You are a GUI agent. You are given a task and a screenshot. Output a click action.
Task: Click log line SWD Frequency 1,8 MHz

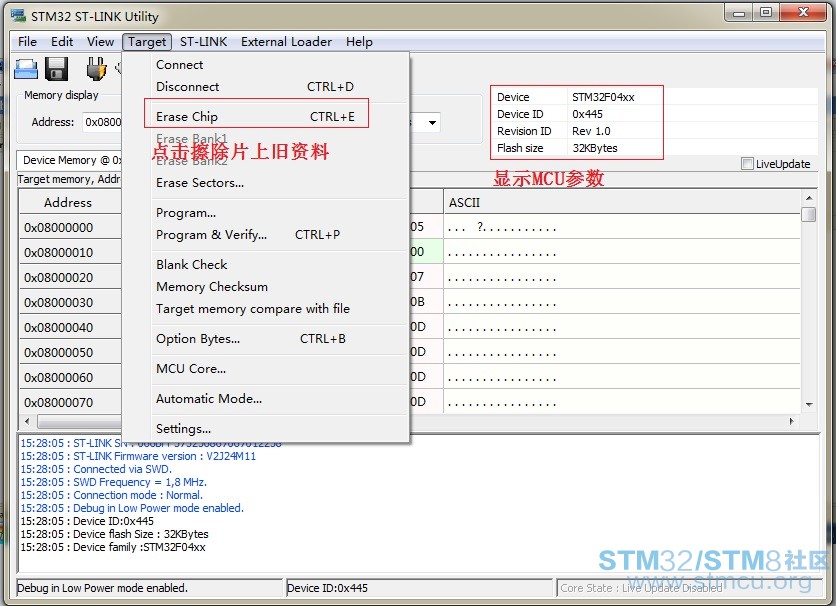(x=114, y=482)
